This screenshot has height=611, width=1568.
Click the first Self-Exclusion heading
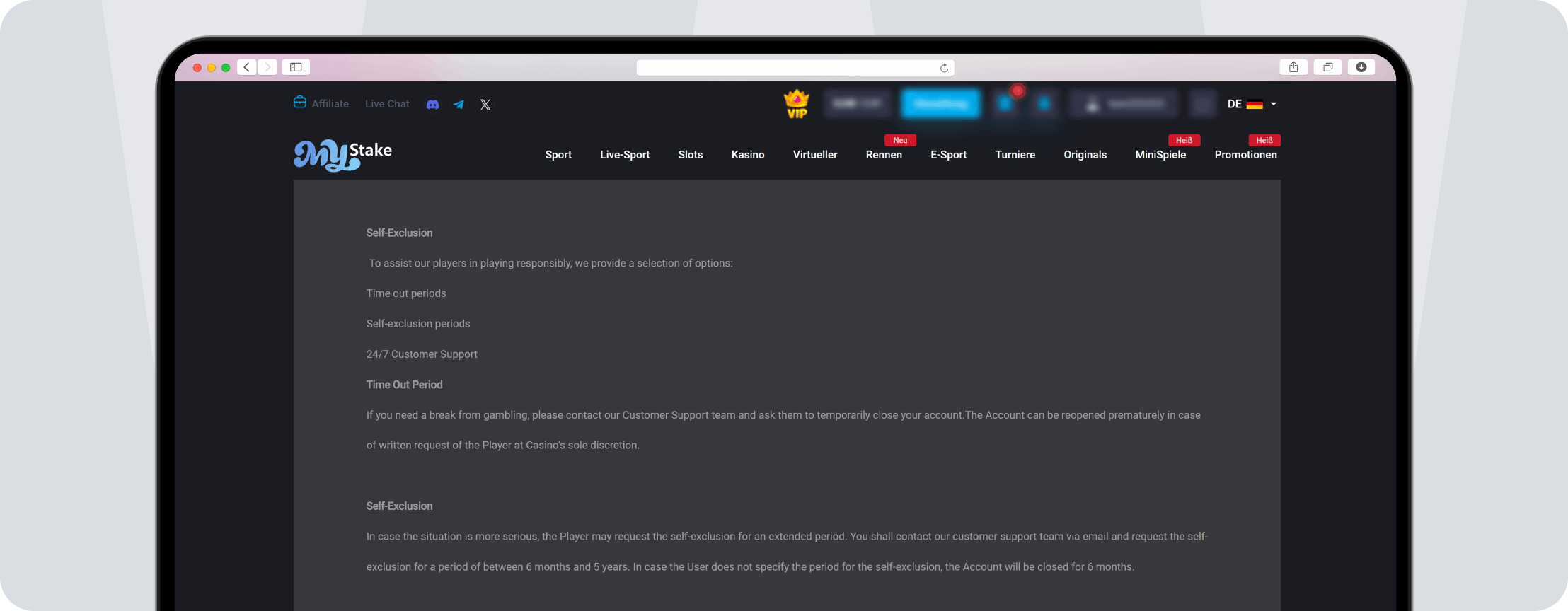pyautogui.click(x=399, y=233)
